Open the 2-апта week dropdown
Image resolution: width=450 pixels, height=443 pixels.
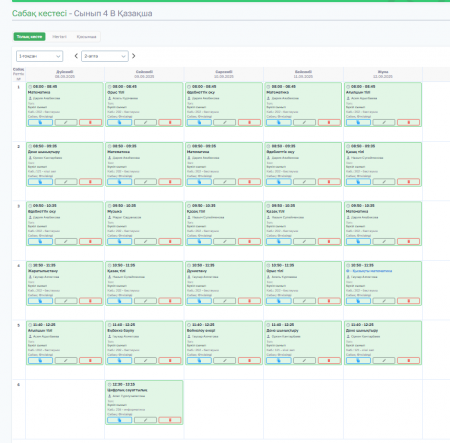point(105,56)
